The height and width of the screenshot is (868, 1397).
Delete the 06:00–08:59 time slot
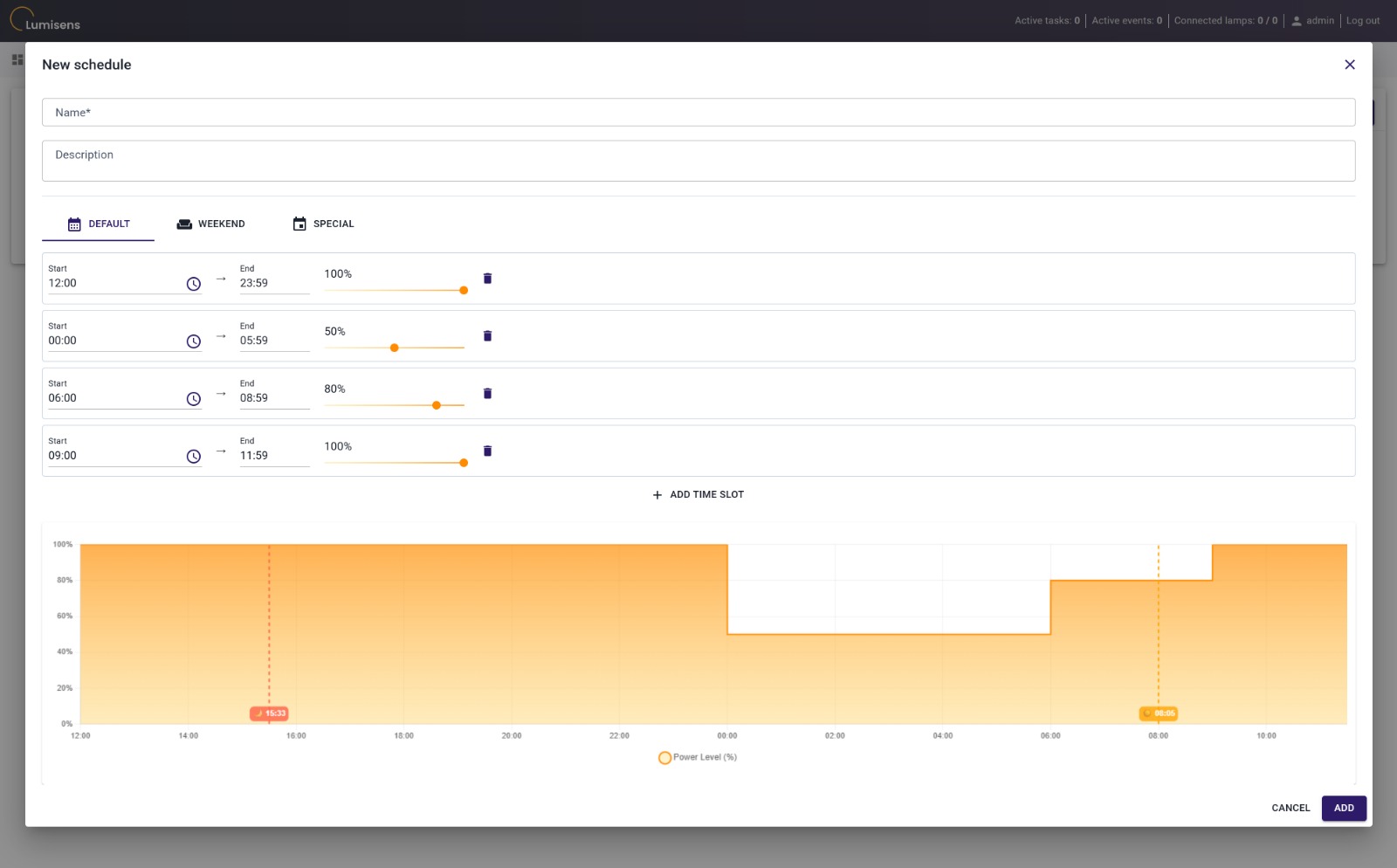[x=488, y=394]
